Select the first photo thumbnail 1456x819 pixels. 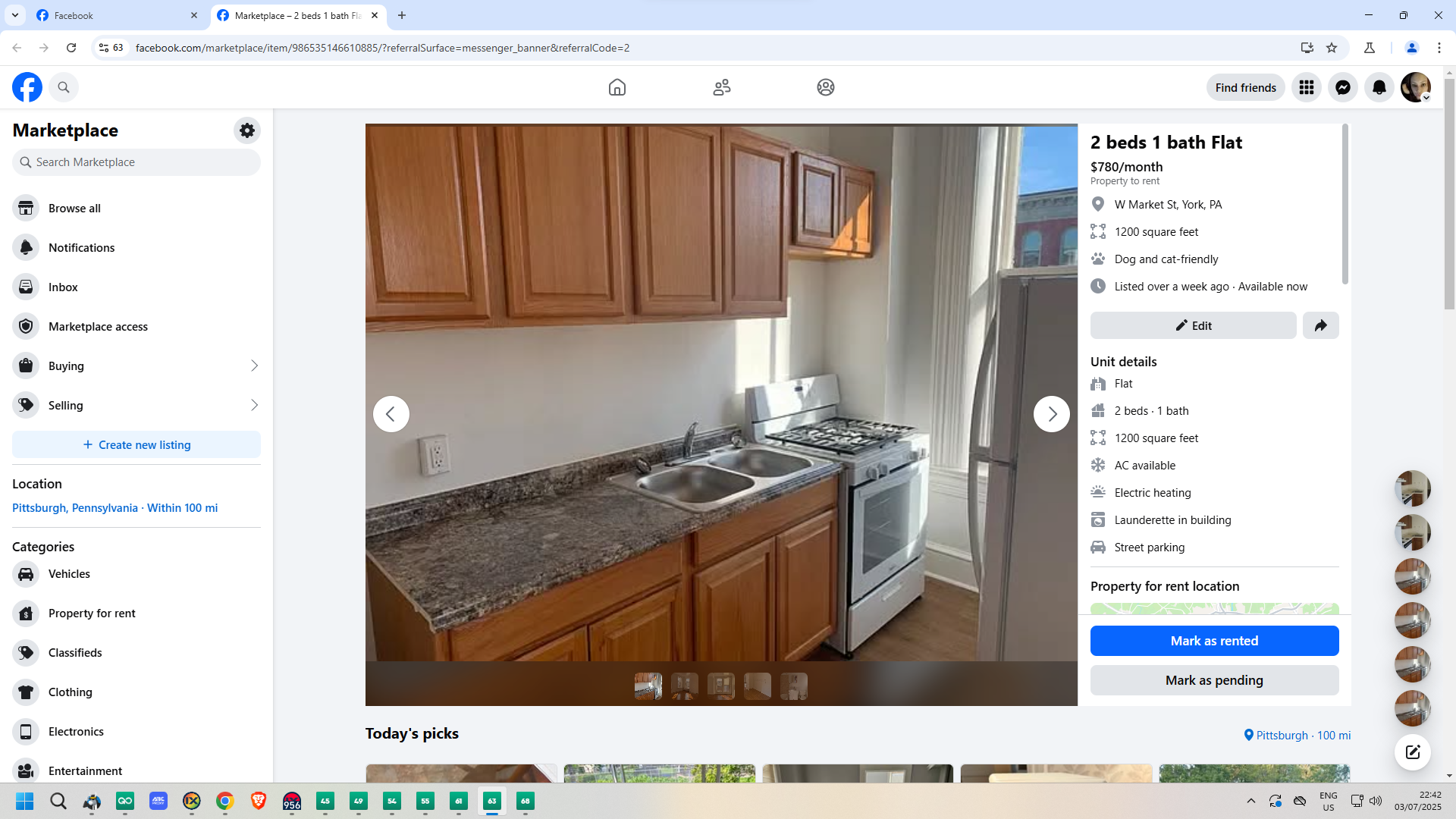click(x=648, y=686)
